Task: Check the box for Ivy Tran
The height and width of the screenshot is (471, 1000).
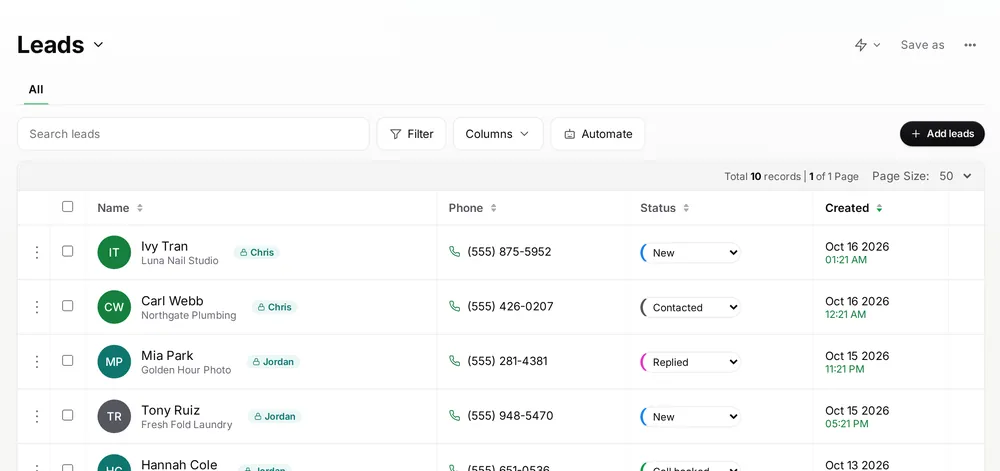Action: click(68, 251)
